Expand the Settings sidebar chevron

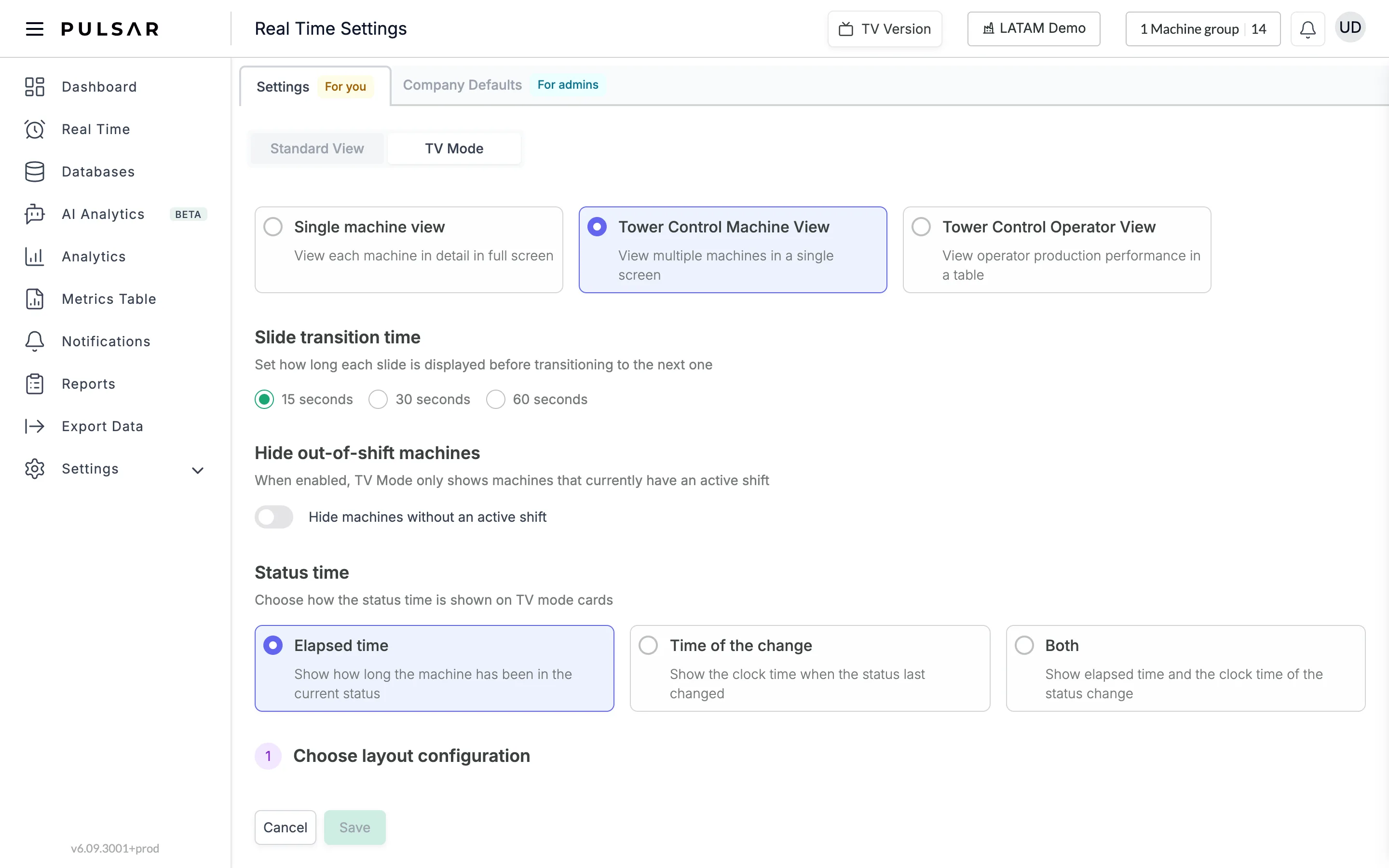pyautogui.click(x=197, y=470)
